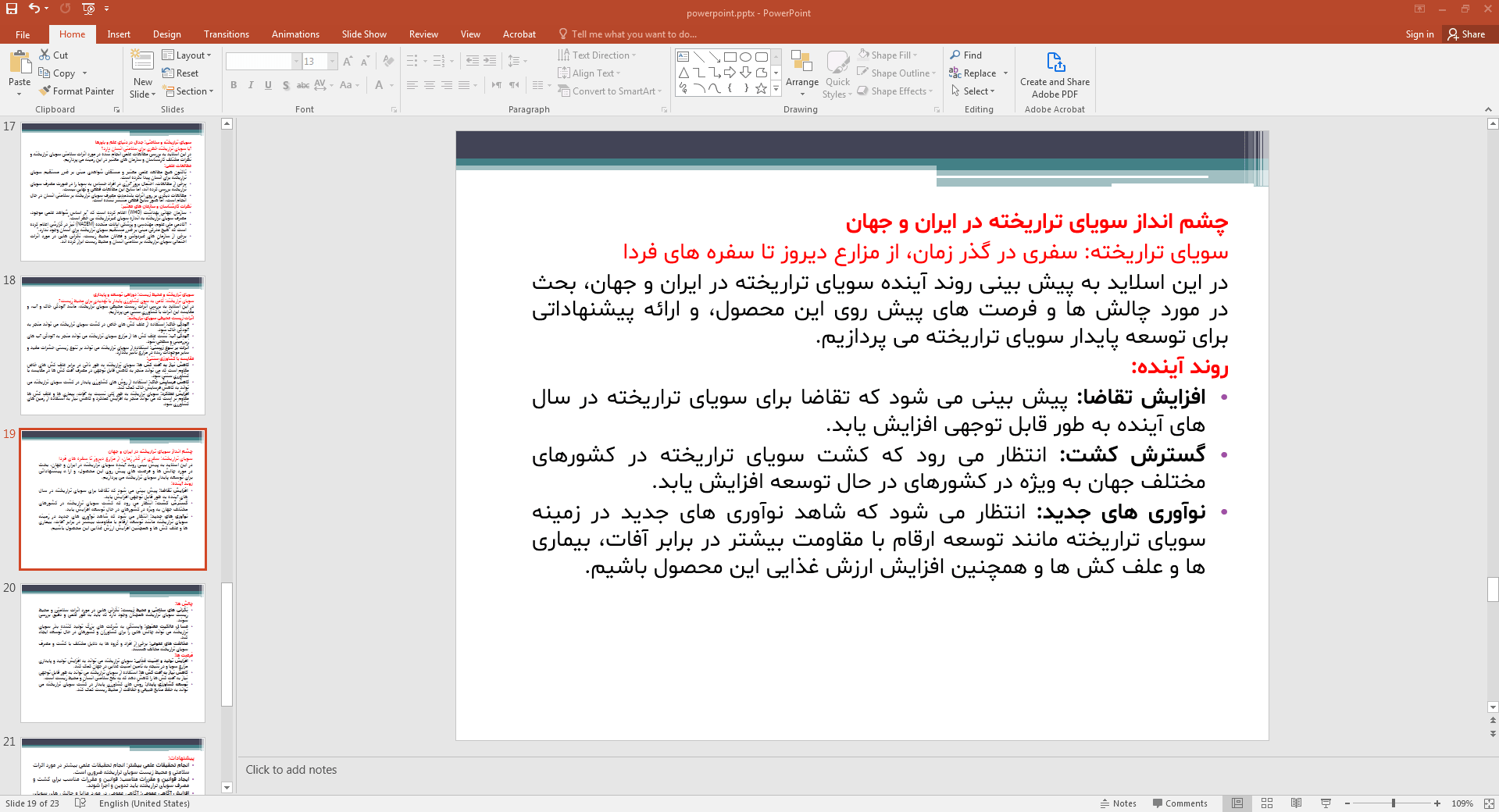
Task: Switch to the Design tab
Action: click(x=166, y=34)
